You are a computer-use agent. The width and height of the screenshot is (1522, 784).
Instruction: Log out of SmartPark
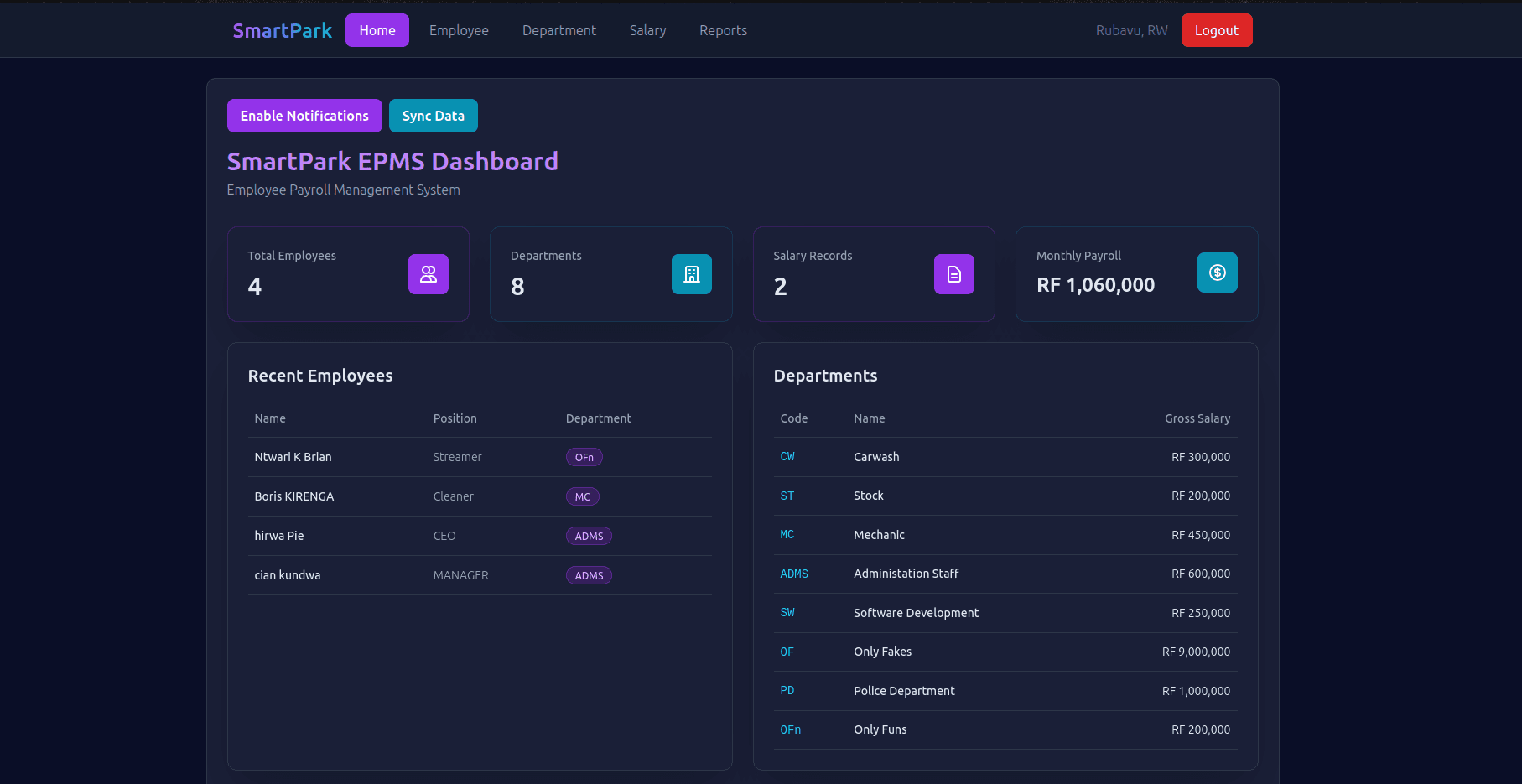pyautogui.click(x=1217, y=29)
